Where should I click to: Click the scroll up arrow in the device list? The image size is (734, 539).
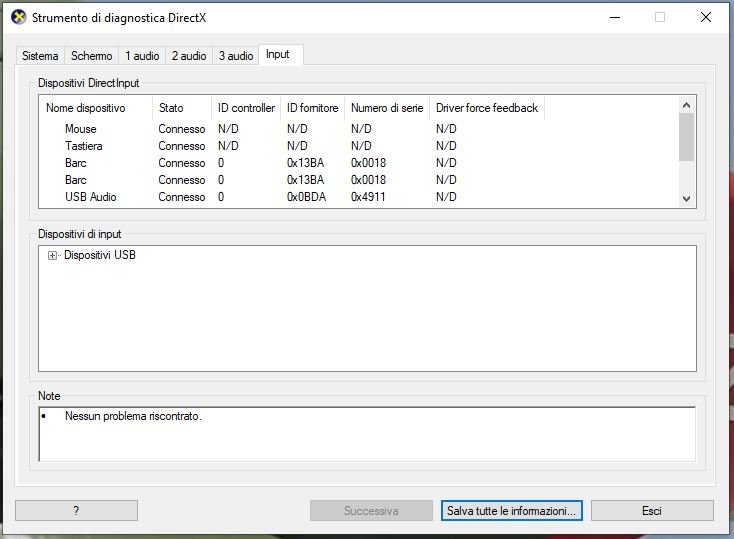click(686, 105)
